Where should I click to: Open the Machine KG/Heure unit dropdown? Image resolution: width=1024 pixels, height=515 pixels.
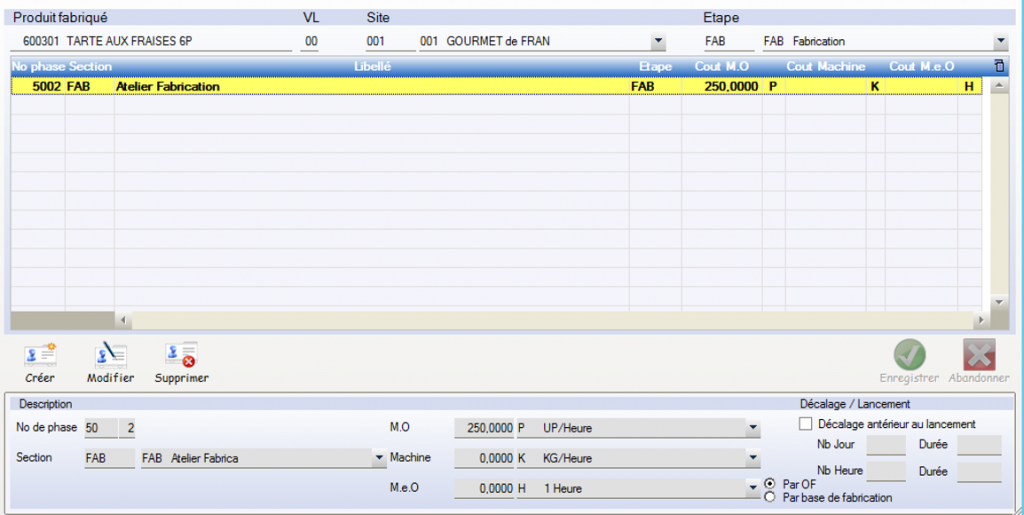(752, 458)
